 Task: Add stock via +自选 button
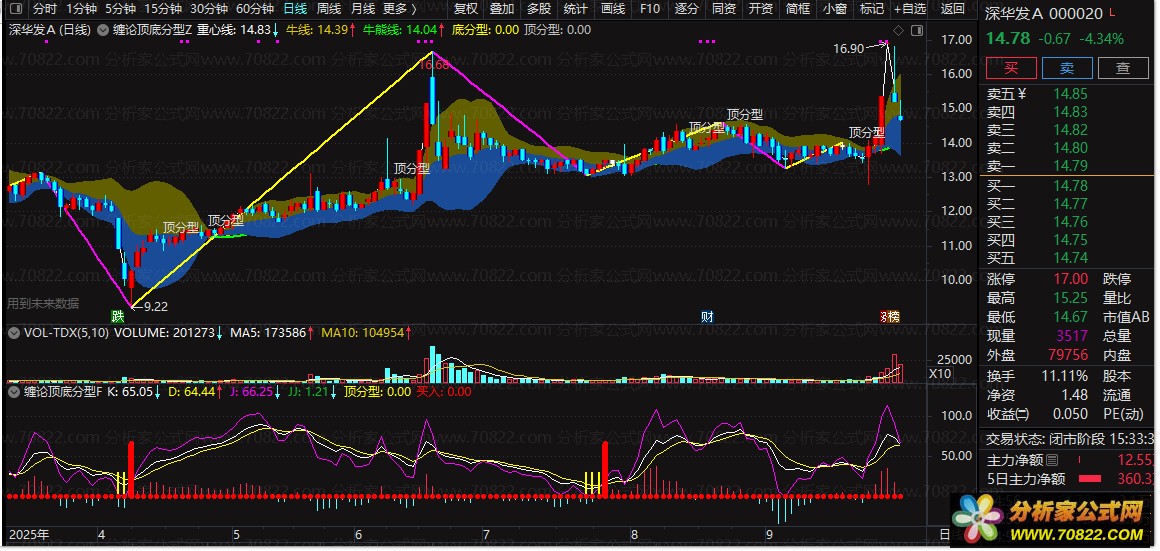coord(910,9)
